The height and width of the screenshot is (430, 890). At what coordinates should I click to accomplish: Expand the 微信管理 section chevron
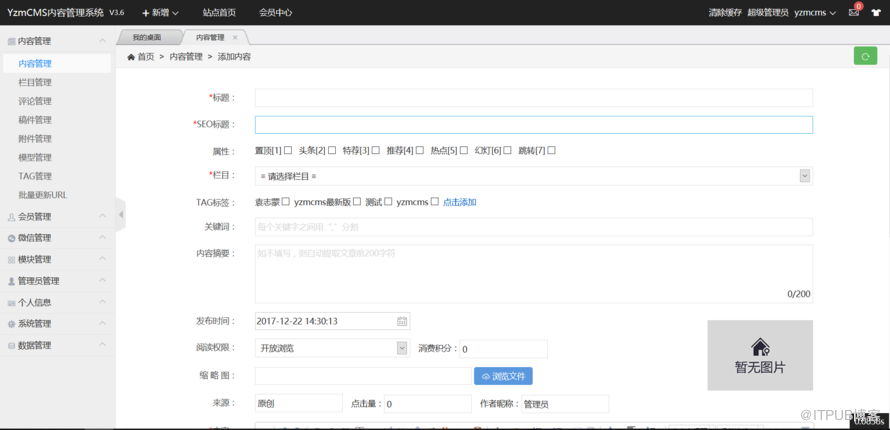tap(102, 238)
